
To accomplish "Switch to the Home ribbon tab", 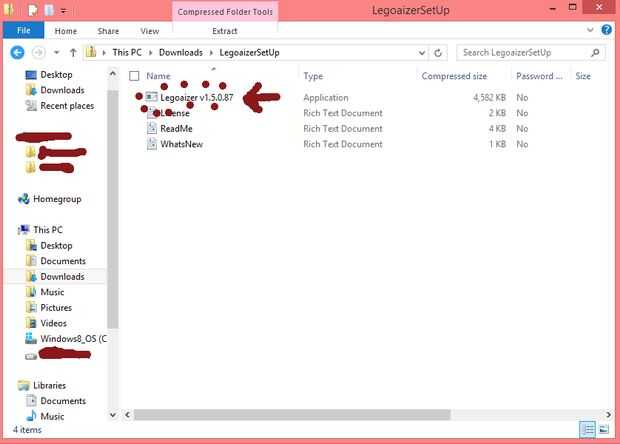I will click(x=66, y=31).
